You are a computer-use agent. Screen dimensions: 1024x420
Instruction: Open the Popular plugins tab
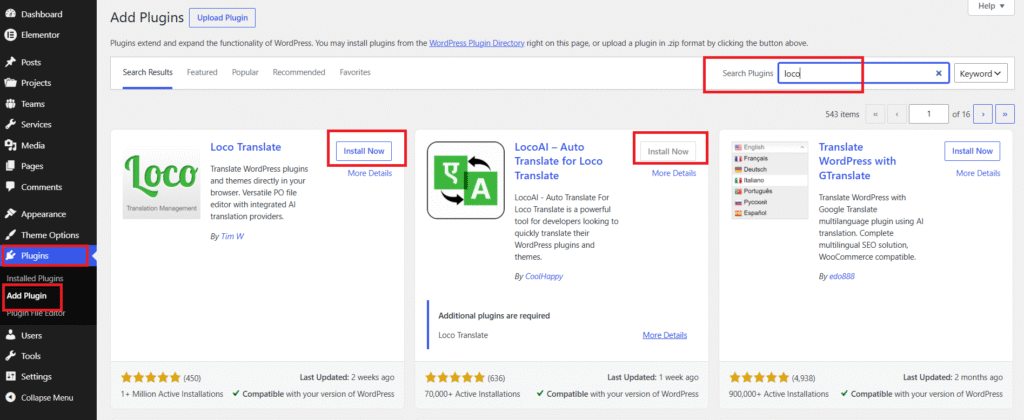pyautogui.click(x=245, y=73)
